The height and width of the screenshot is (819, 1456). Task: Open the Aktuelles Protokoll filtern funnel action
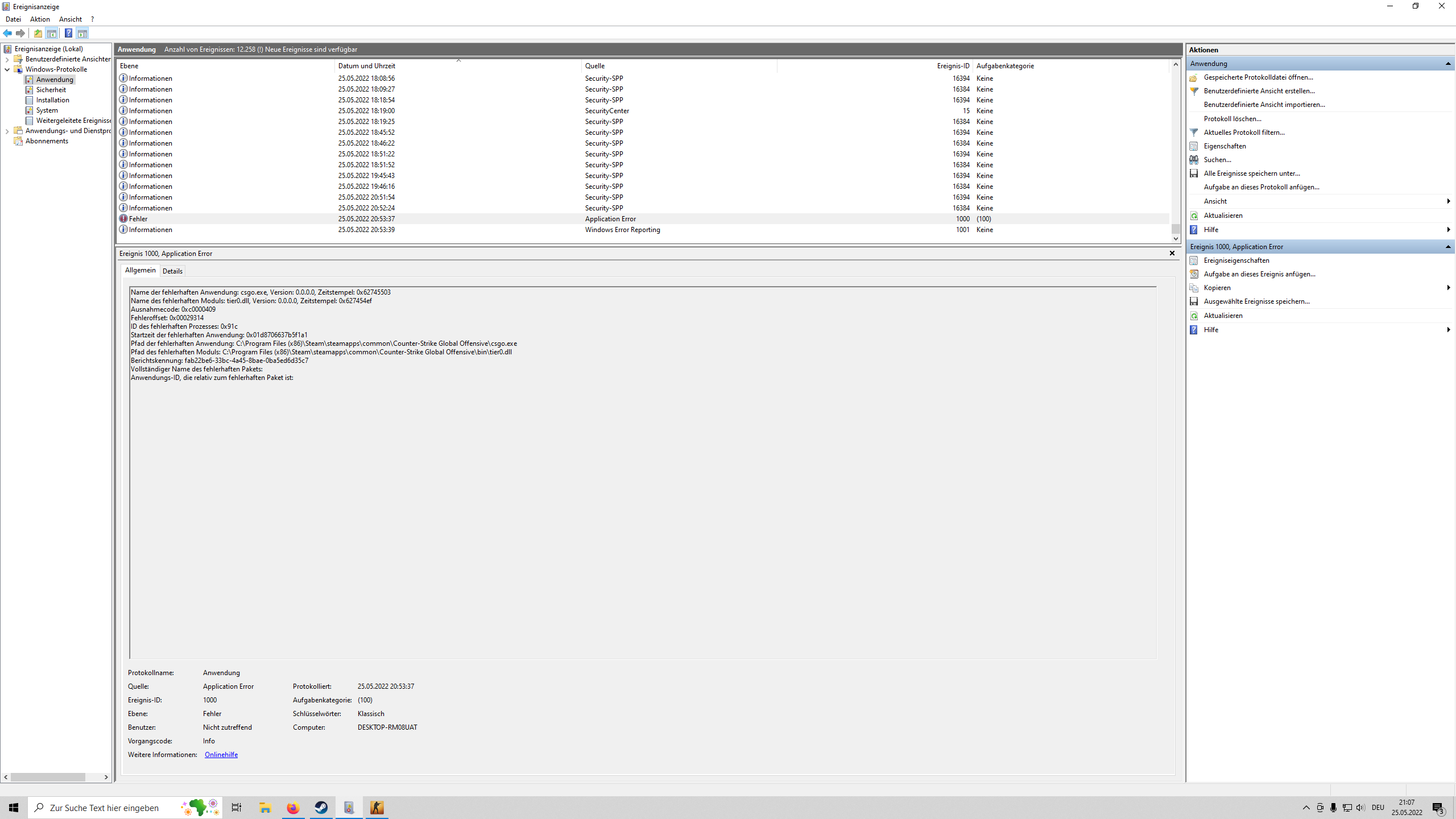pyautogui.click(x=1244, y=132)
